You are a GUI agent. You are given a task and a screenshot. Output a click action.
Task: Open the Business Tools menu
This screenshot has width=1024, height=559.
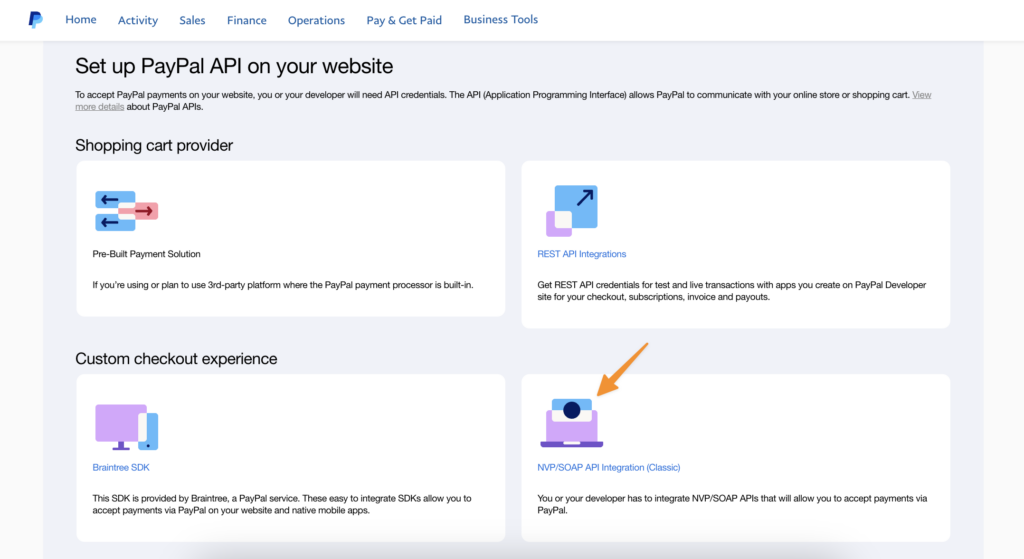500,20
